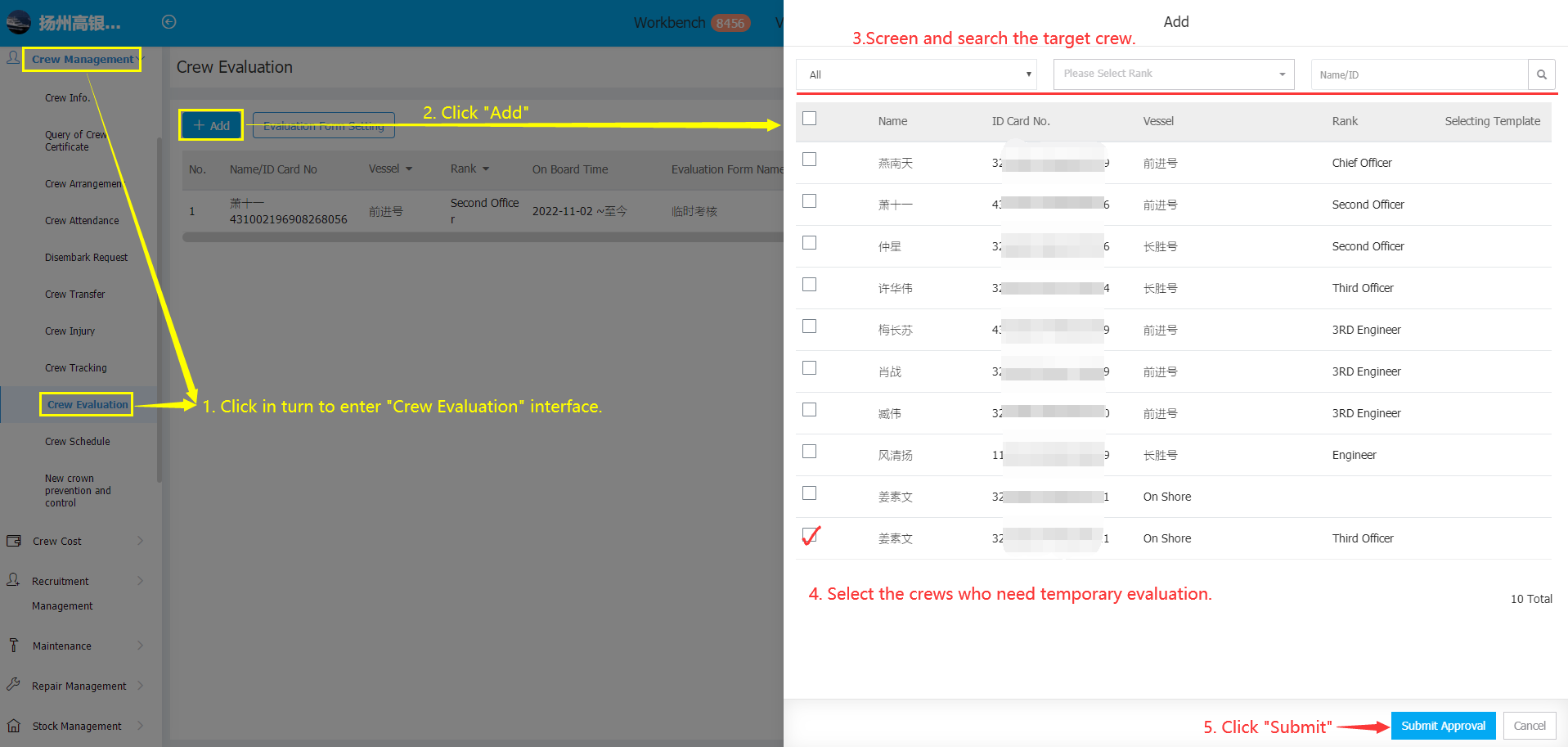
Task: Click the sidebar vertical scrollbar
Action: 159,311
